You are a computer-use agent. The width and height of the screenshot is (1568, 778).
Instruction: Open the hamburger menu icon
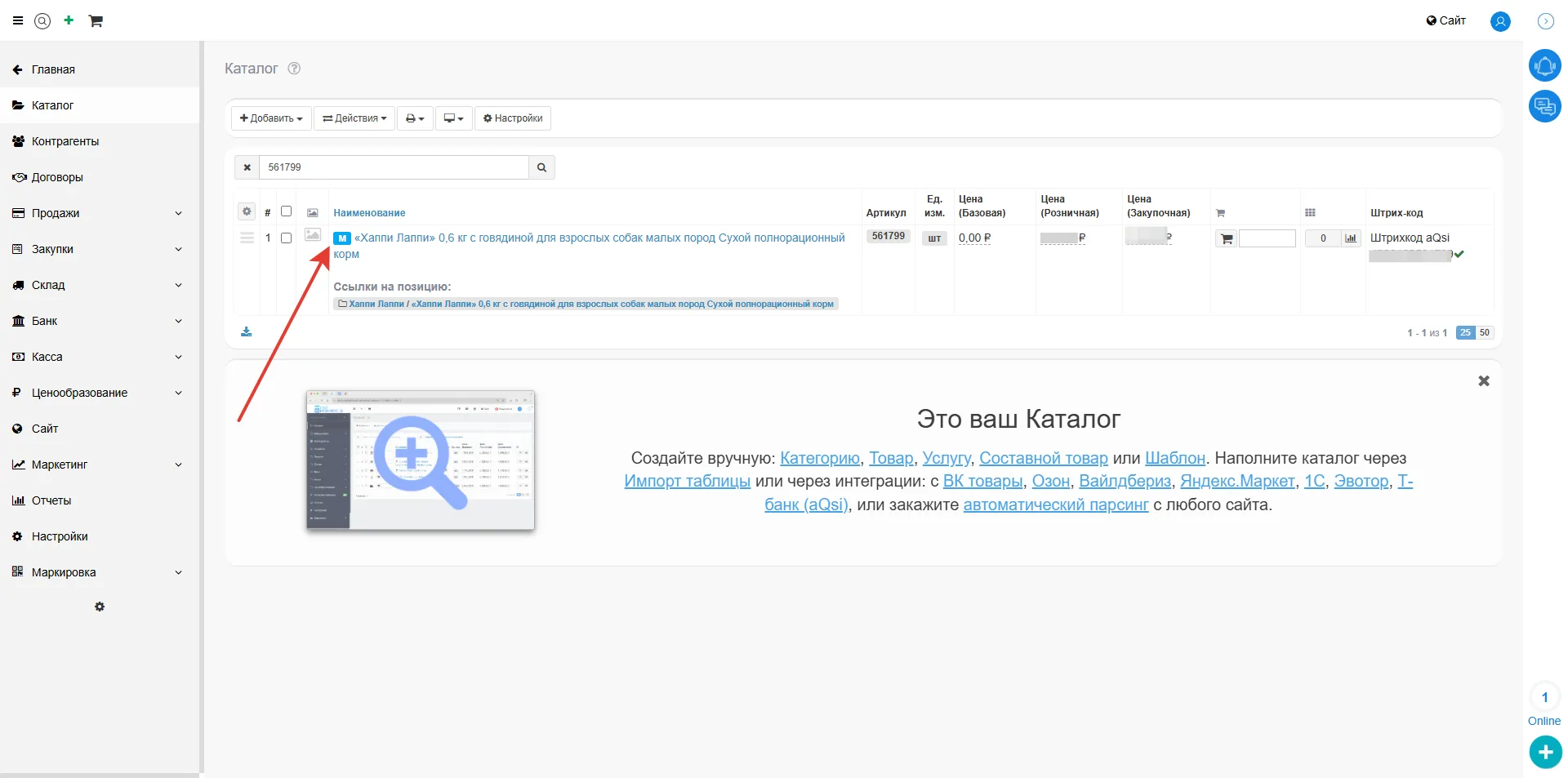pos(18,21)
